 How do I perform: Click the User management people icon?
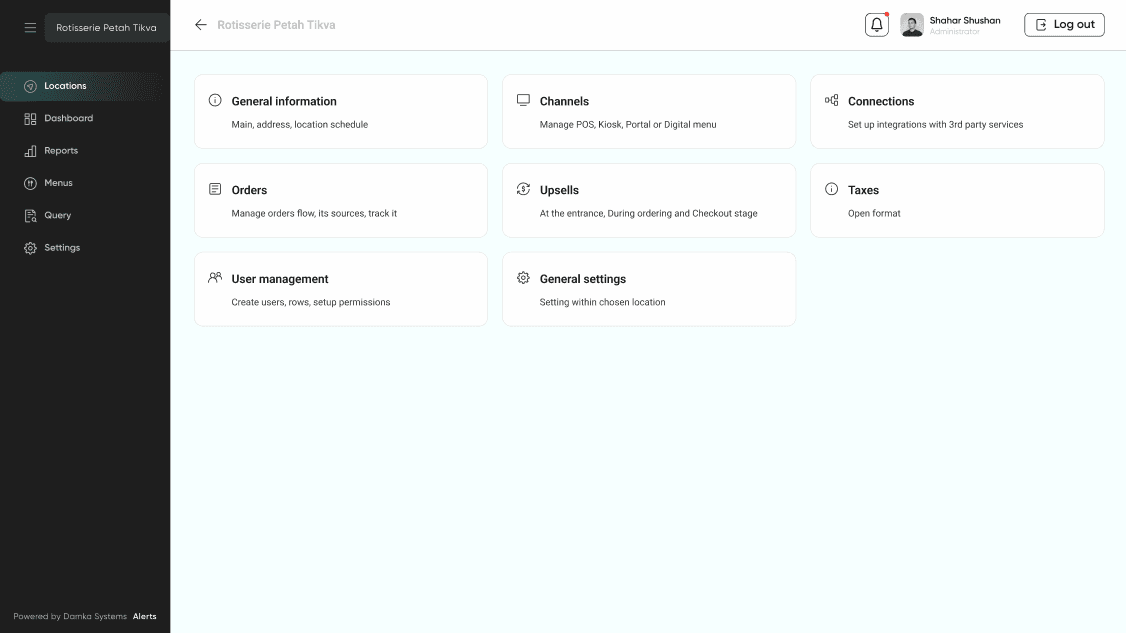[215, 277]
